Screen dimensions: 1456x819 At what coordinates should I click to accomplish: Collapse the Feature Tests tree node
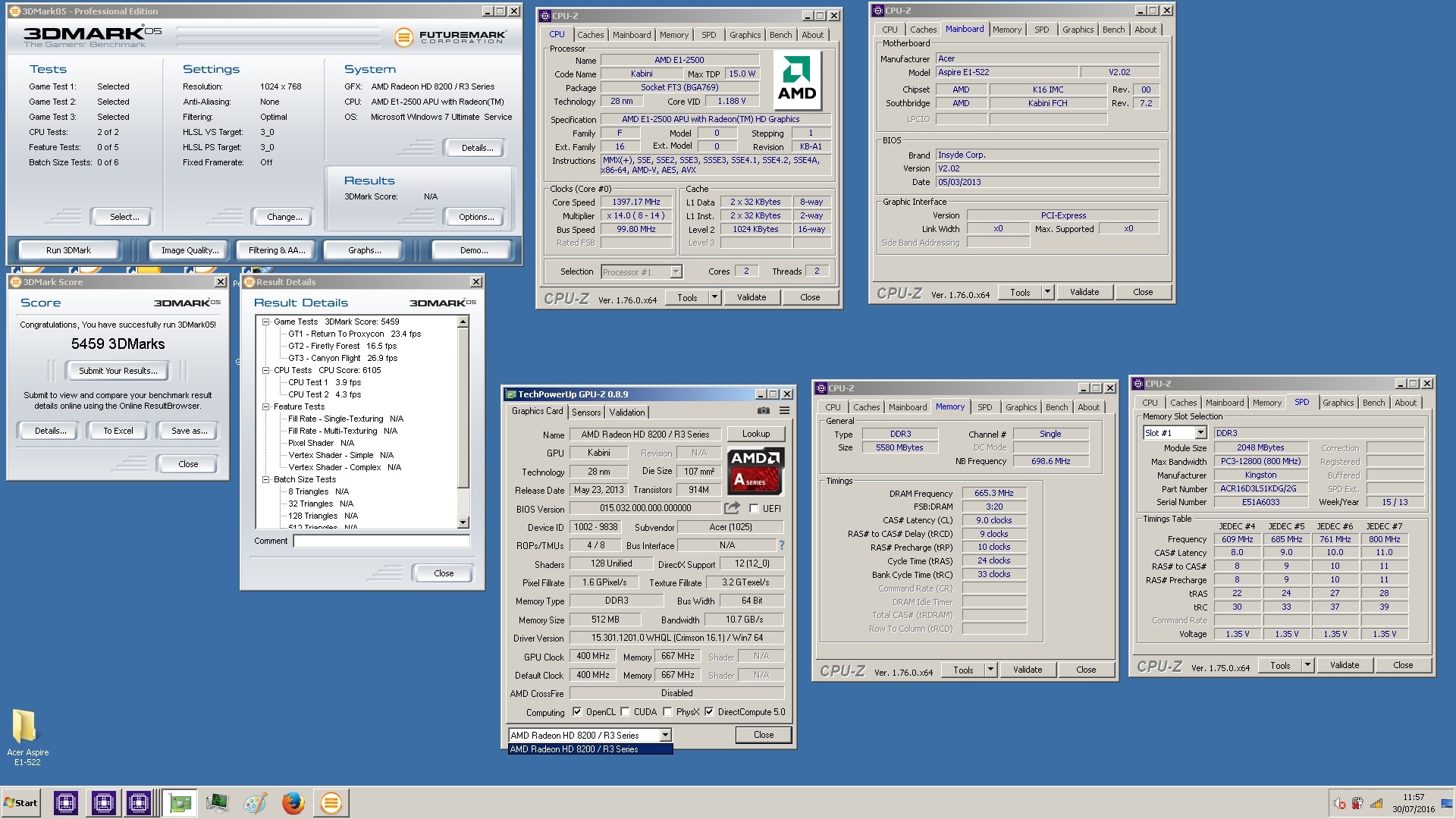[266, 406]
